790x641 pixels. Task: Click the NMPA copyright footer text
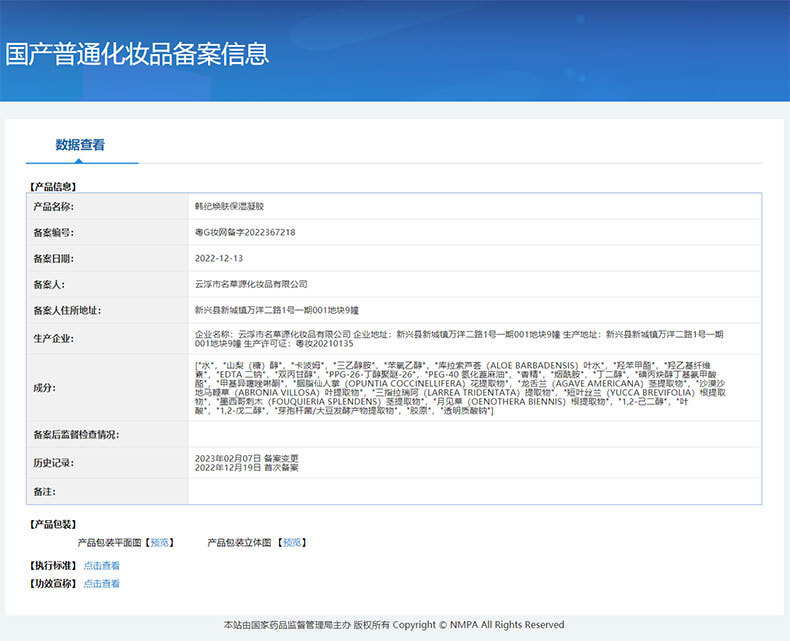click(x=394, y=625)
